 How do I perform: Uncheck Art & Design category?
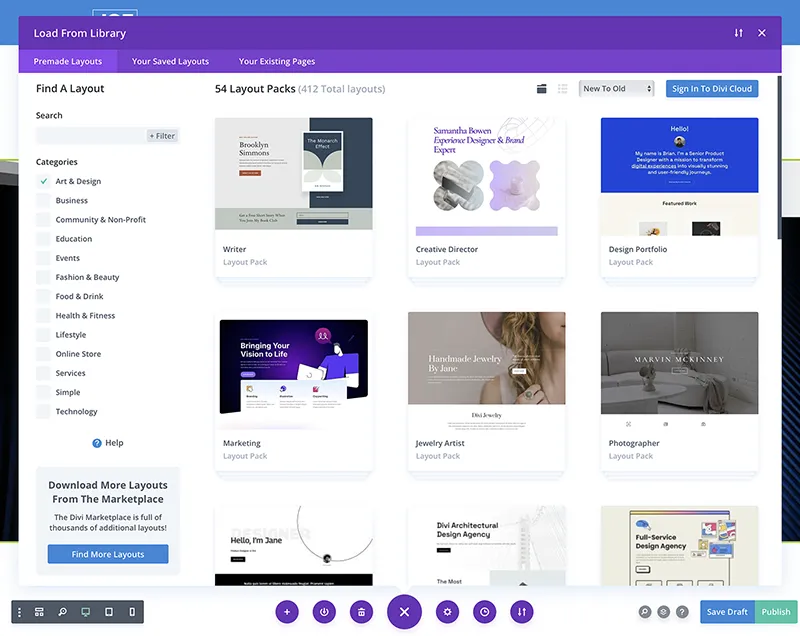(x=44, y=181)
